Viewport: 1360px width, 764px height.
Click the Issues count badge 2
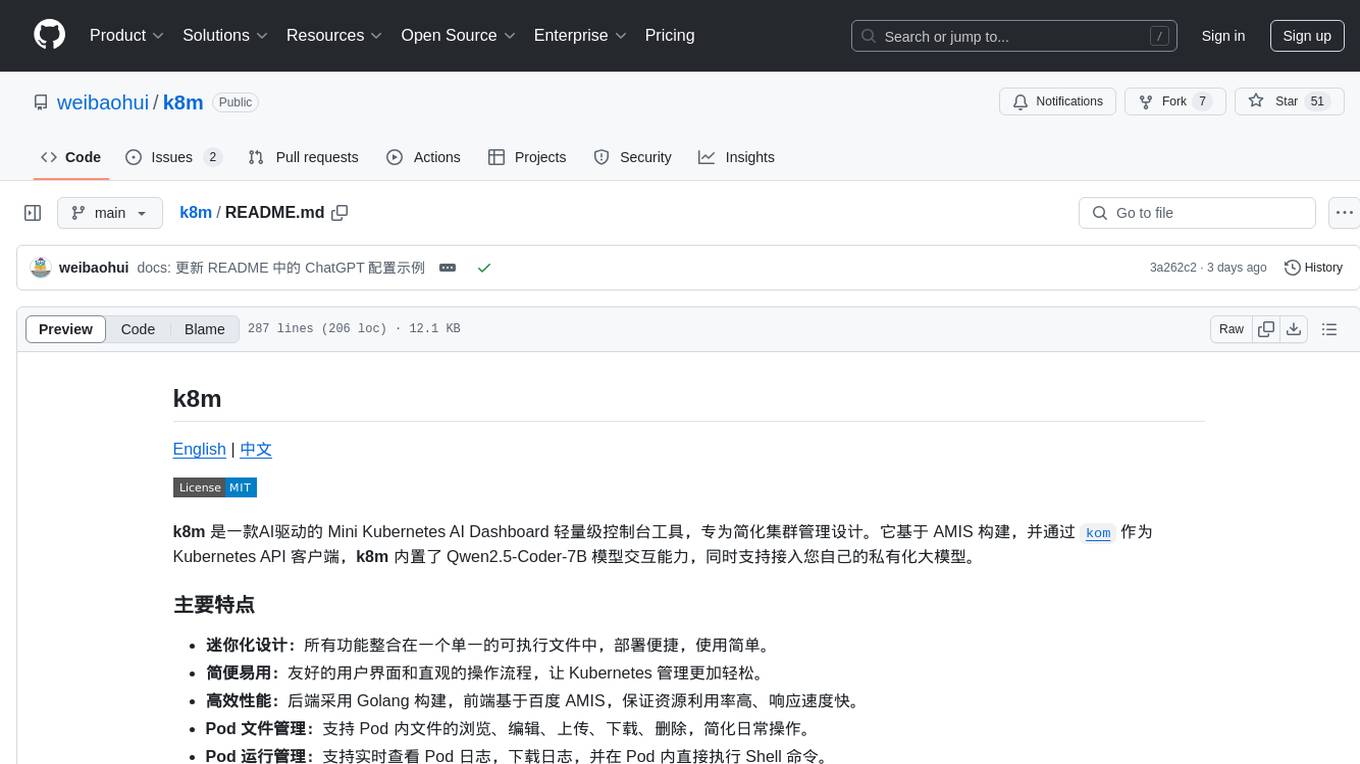212,157
